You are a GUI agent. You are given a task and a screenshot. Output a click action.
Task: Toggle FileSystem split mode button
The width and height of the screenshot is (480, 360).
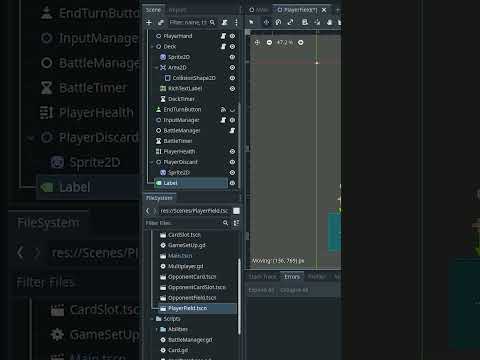click(236, 211)
